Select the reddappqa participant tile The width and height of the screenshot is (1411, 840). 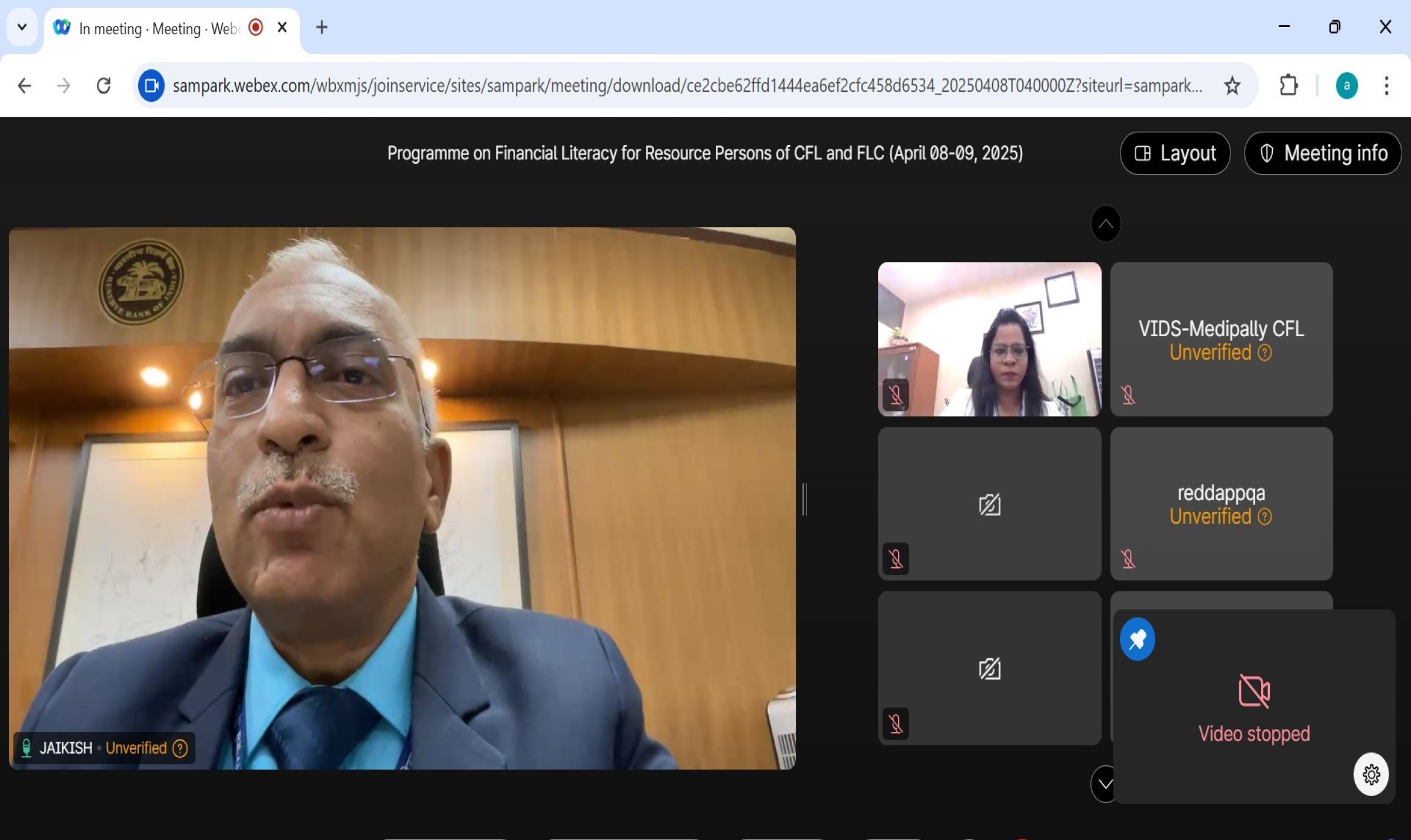click(1221, 504)
